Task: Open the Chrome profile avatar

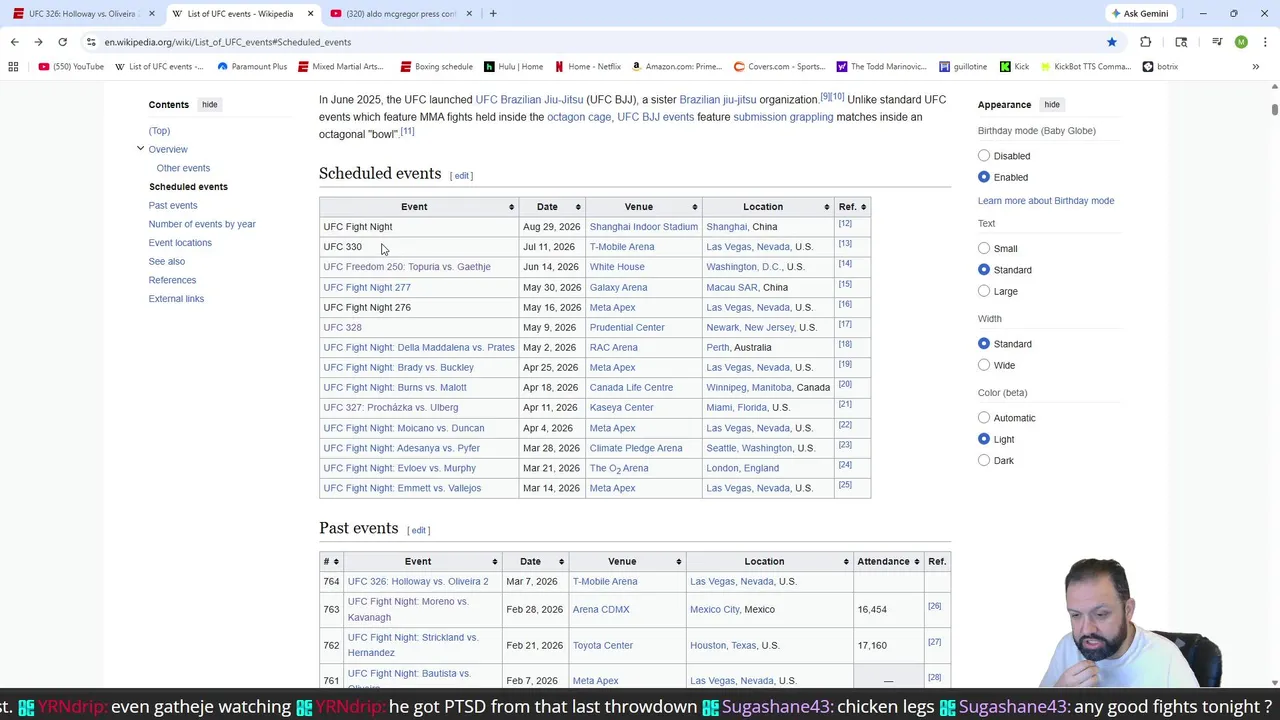Action: pyautogui.click(x=1241, y=42)
